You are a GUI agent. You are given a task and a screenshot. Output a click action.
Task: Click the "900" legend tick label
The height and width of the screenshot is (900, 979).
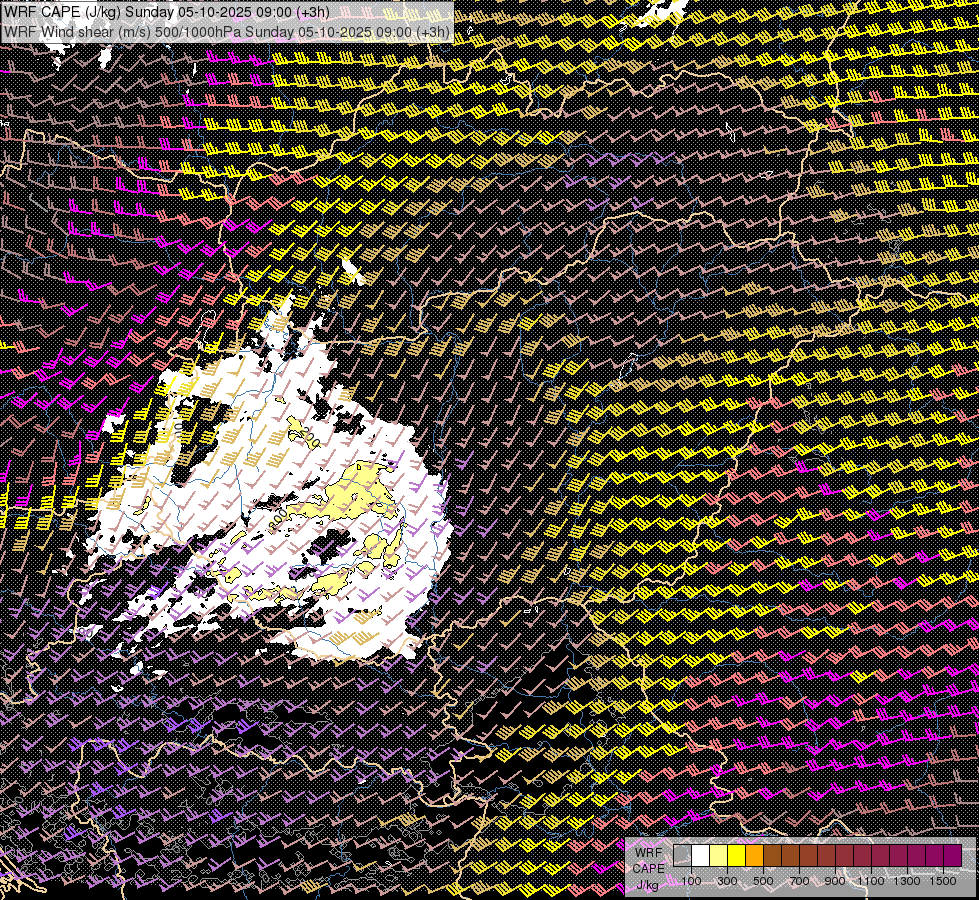pyautogui.click(x=835, y=881)
